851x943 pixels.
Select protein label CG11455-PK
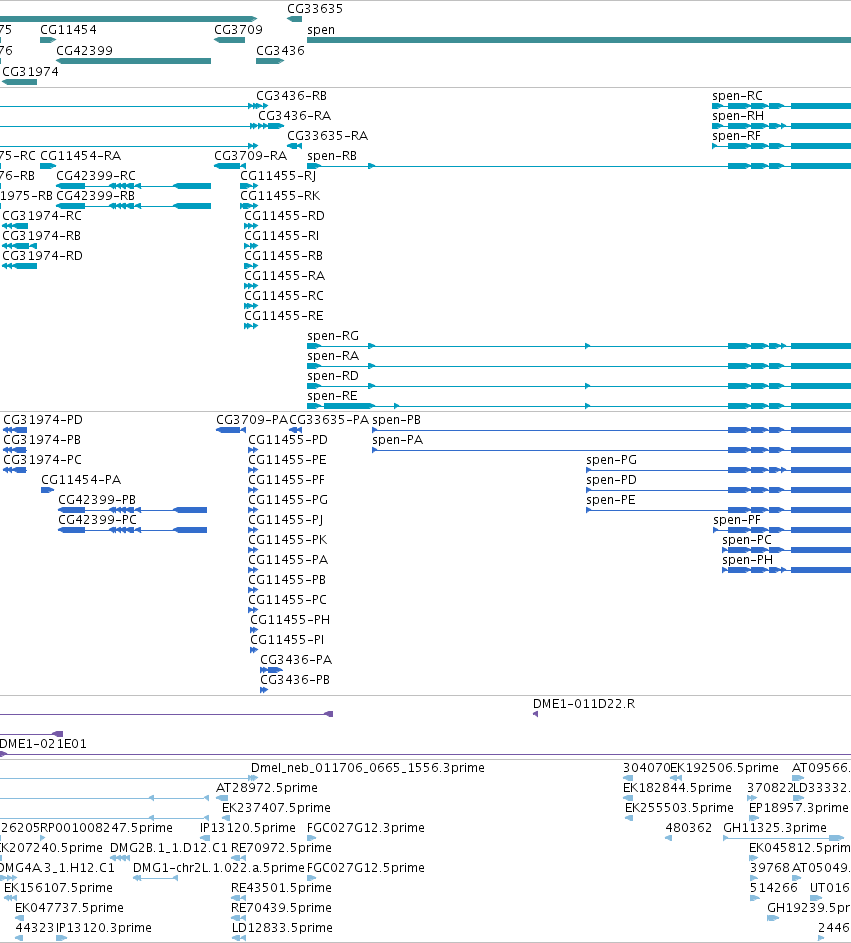pos(287,540)
